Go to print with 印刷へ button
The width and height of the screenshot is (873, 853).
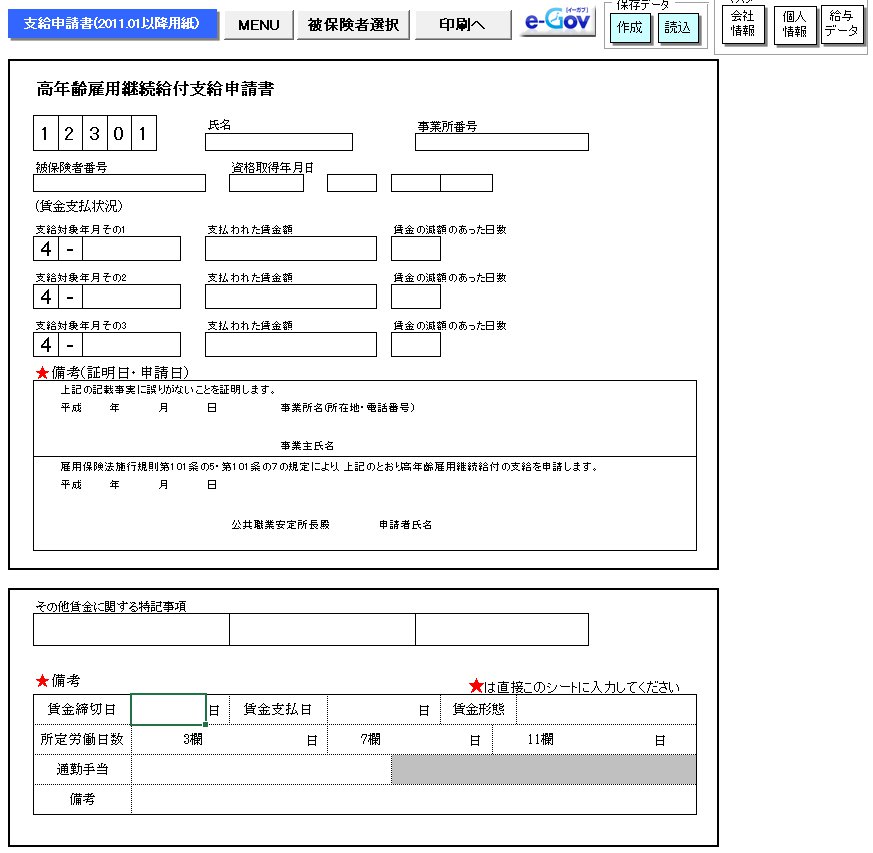point(462,25)
